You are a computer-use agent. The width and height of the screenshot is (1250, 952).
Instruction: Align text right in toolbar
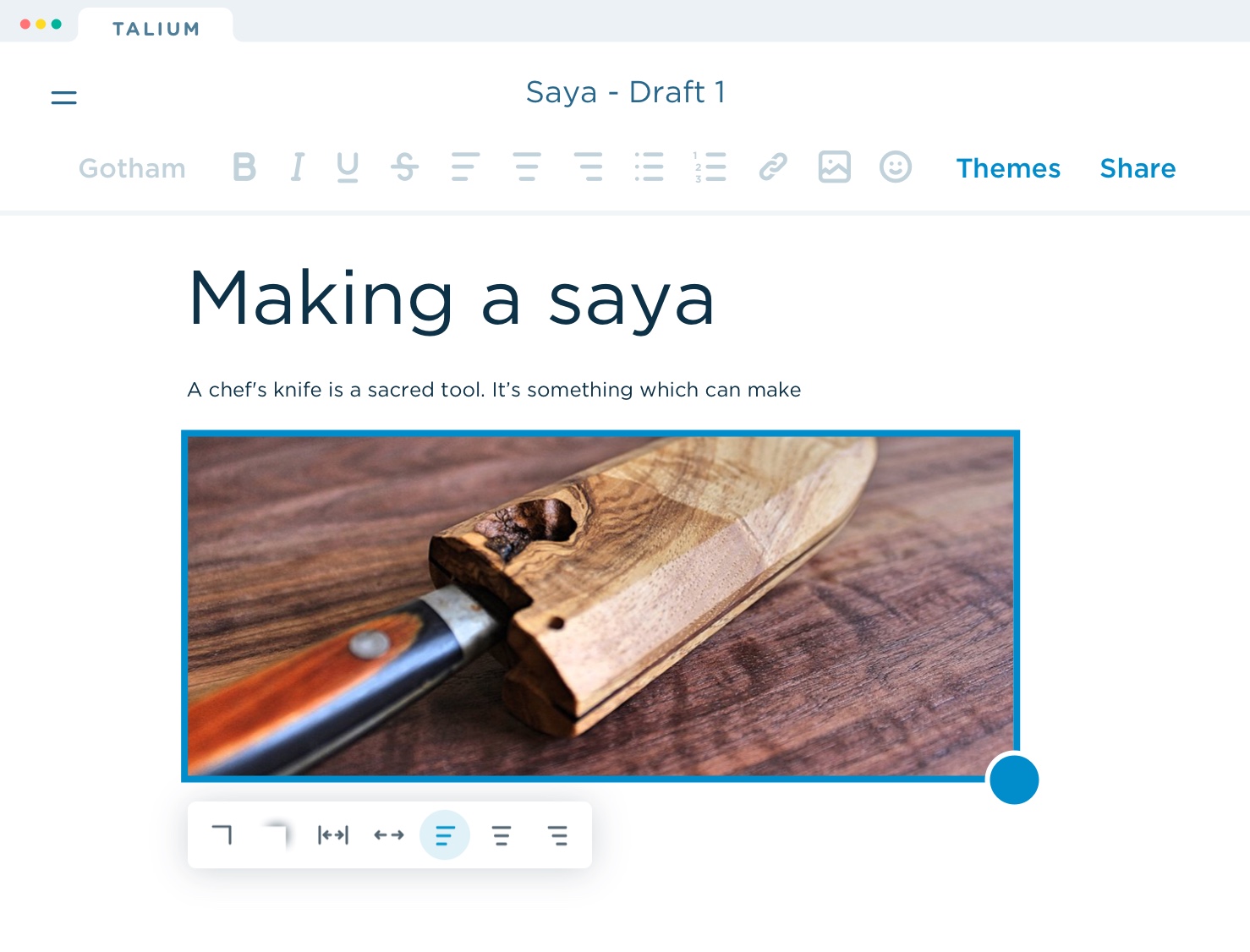pyautogui.click(x=588, y=167)
